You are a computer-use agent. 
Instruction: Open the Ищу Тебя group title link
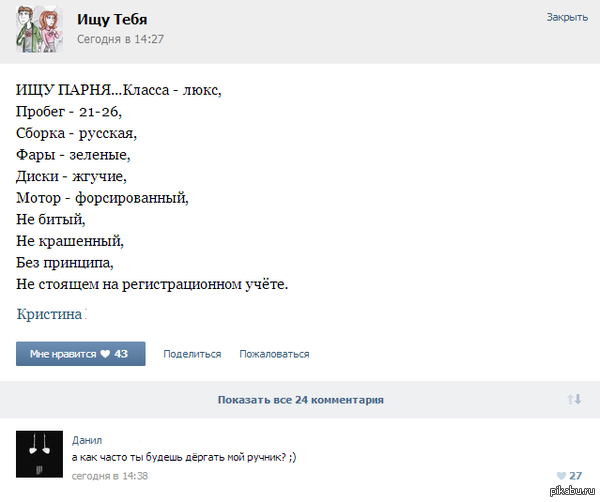click(112, 20)
